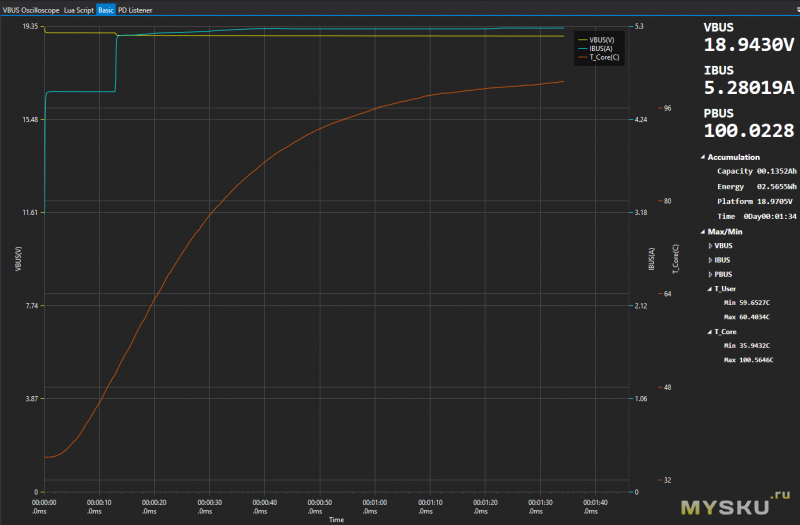Click the 00:00:30 time axis tick label
Screen dimensions: 800x525
click(x=209, y=506)
